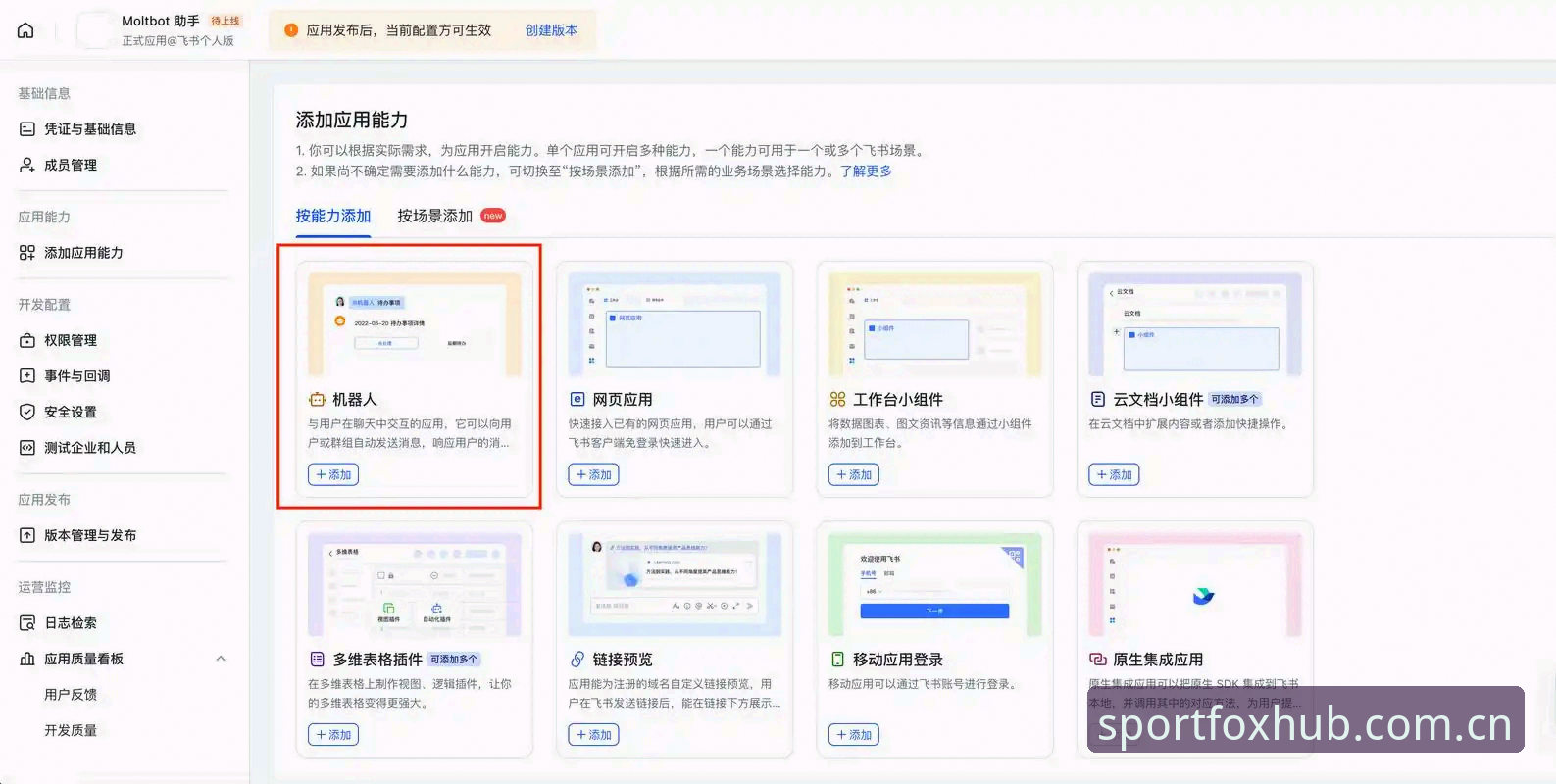1556x784 pixels.
Task: Click the 创建版本 link
Action: coord(552,30)
